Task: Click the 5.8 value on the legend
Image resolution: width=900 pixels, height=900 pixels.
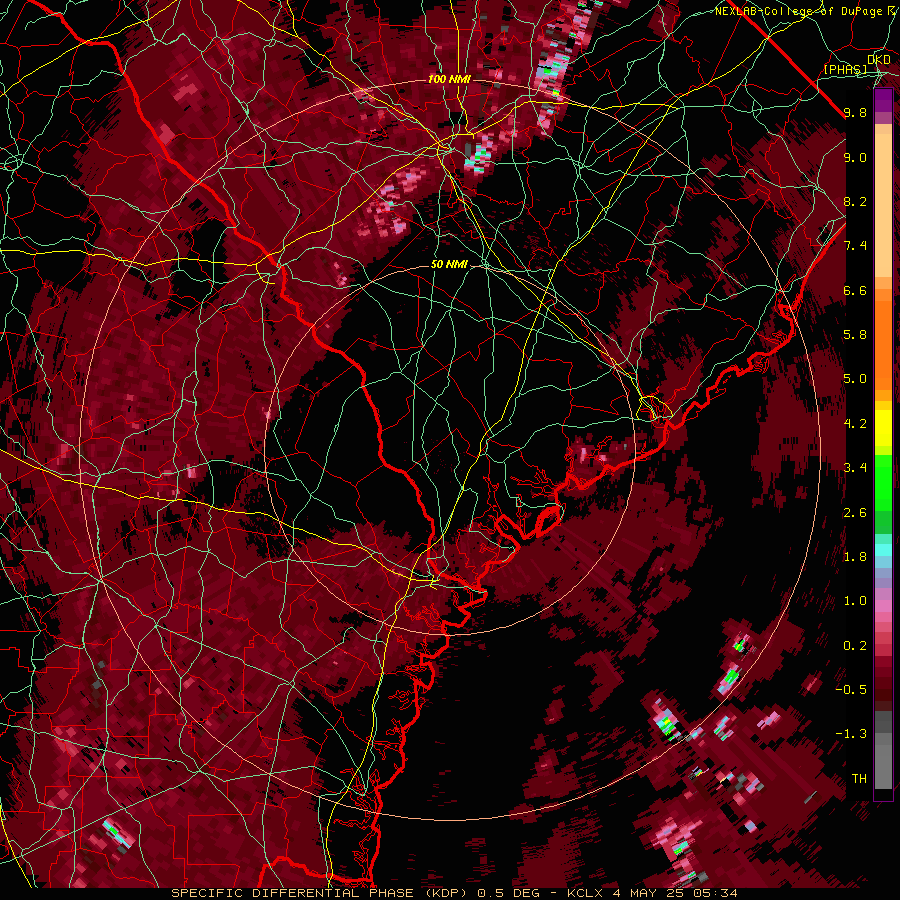Action: coord(855,335)
